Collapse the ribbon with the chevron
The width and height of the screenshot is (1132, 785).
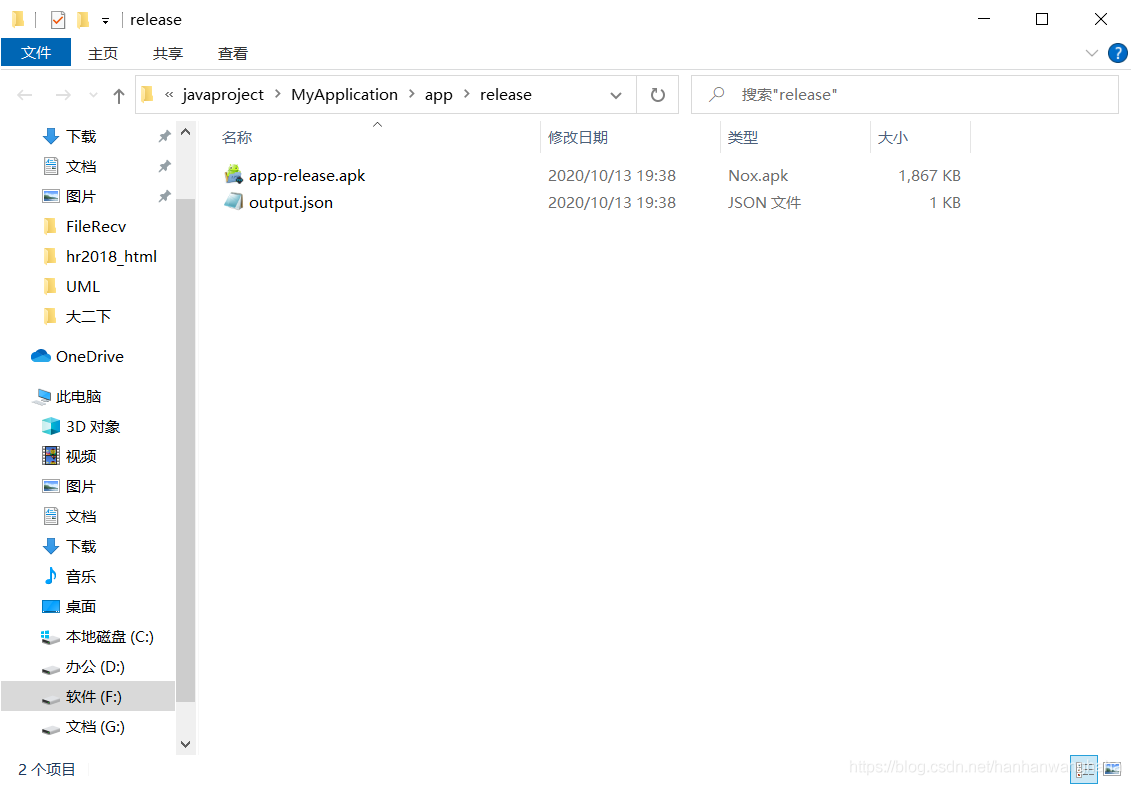click(x=1092, y=53)
